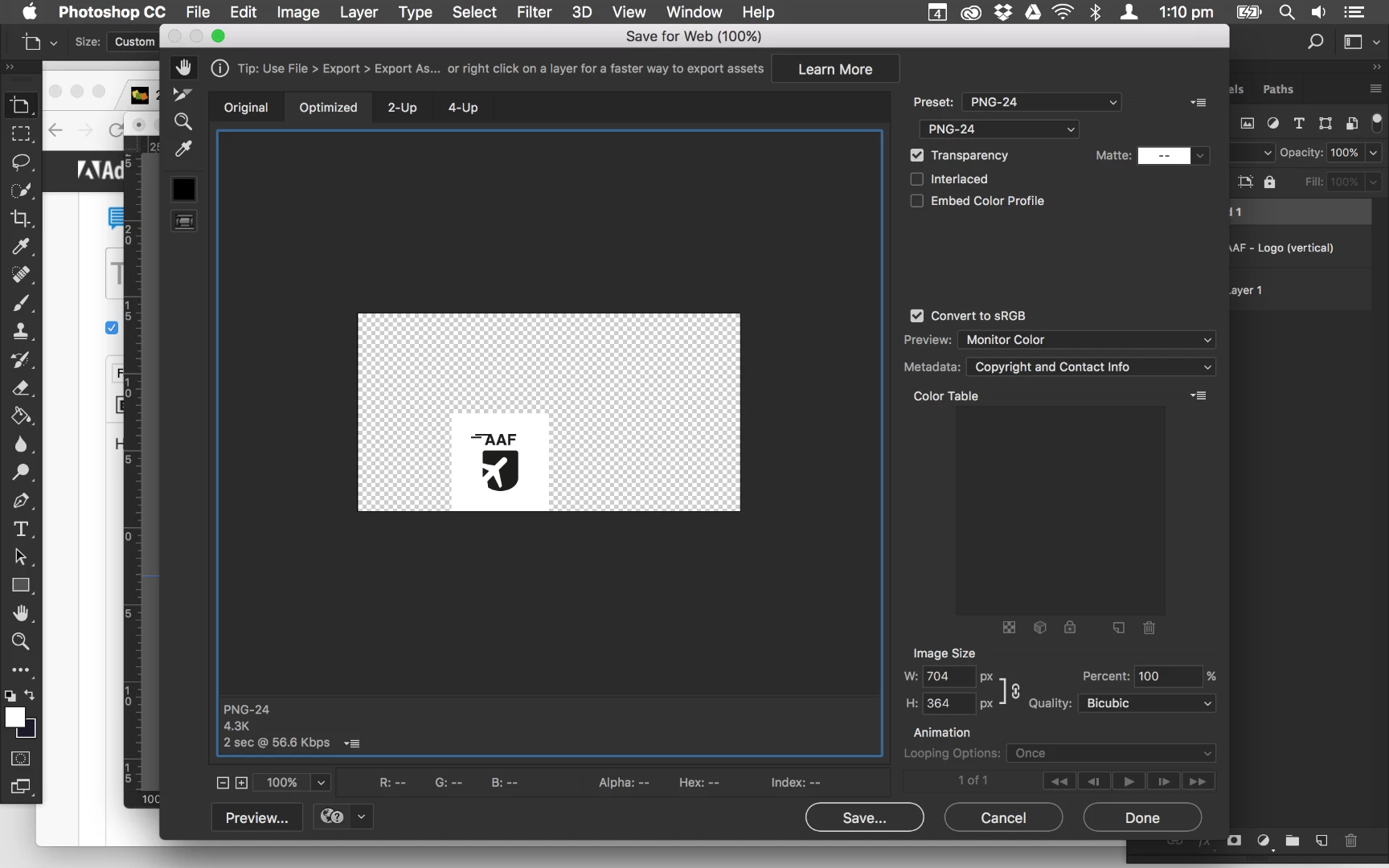
Task: Uncheck the Transparency checkbox
Action: click(x=917, y=155)
